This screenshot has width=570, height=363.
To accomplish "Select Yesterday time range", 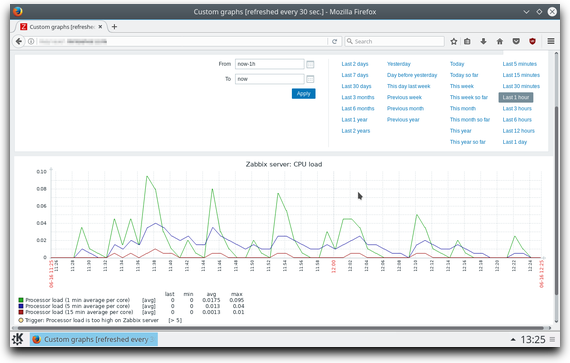I will tap(399, 64).
